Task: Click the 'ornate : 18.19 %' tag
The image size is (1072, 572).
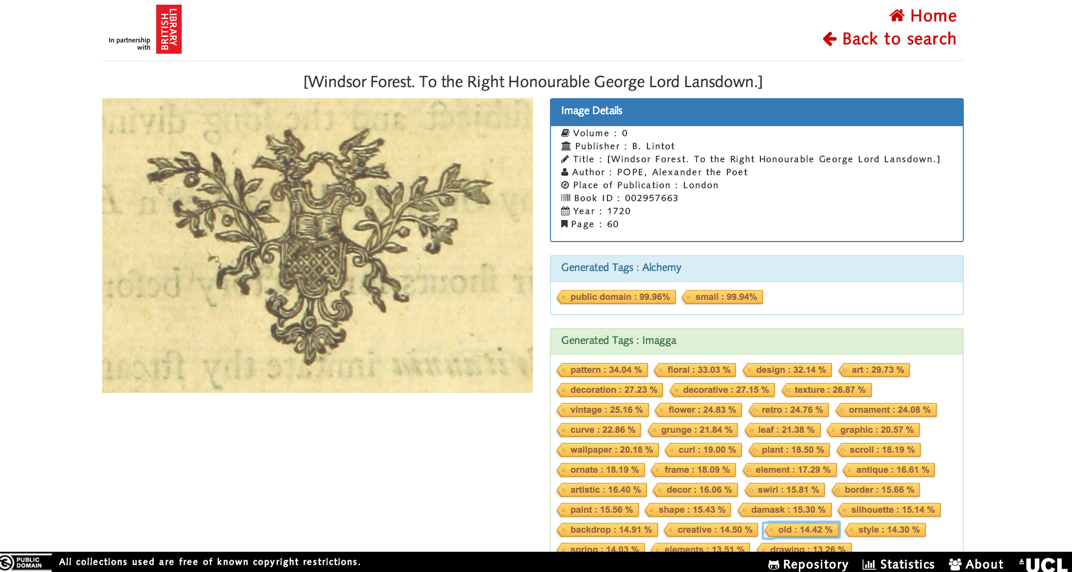Action: (x=602, y=470)
